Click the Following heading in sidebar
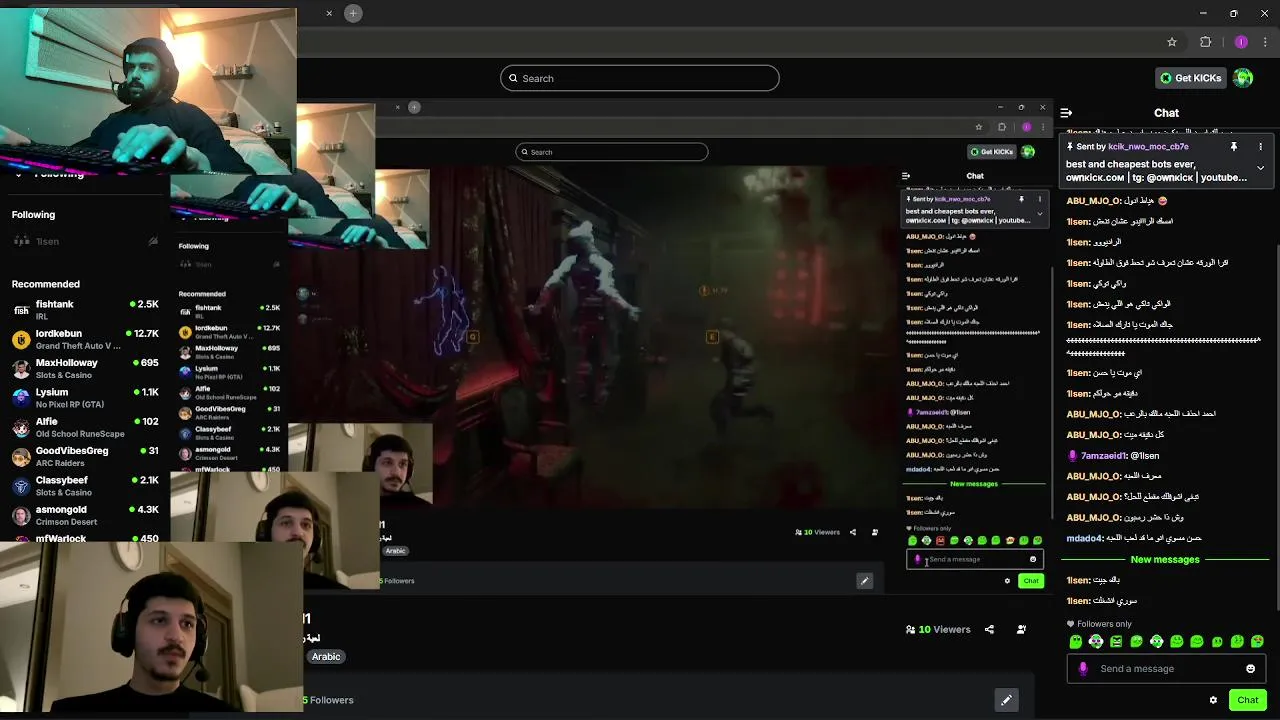The height and width of the screenshot is (720, 1280). point(33,215)
